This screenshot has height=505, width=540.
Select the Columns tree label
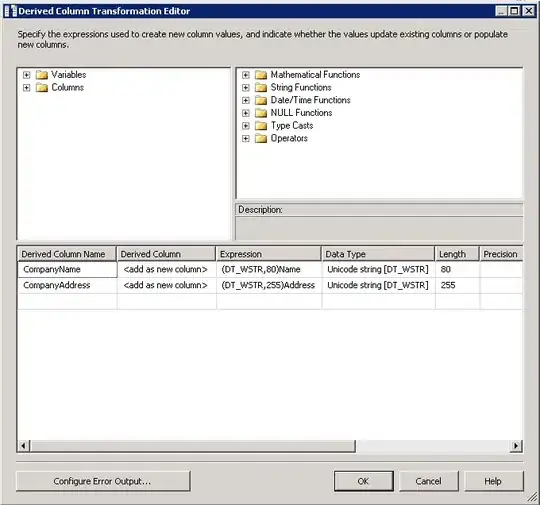68,87
